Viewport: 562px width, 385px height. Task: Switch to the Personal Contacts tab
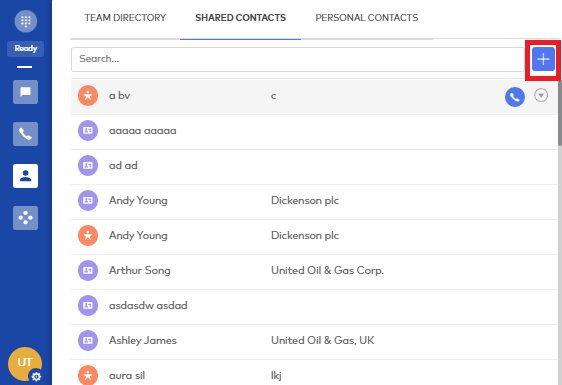click(x=367, y=18)
